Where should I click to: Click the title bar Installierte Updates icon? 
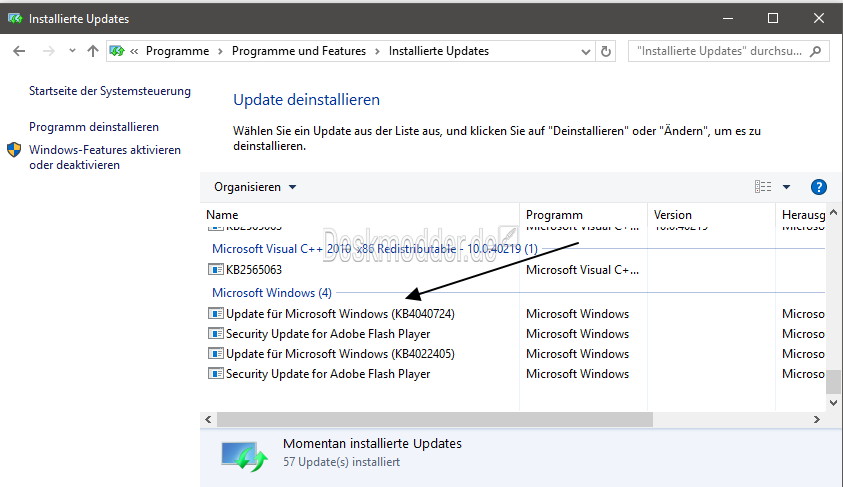15,19
